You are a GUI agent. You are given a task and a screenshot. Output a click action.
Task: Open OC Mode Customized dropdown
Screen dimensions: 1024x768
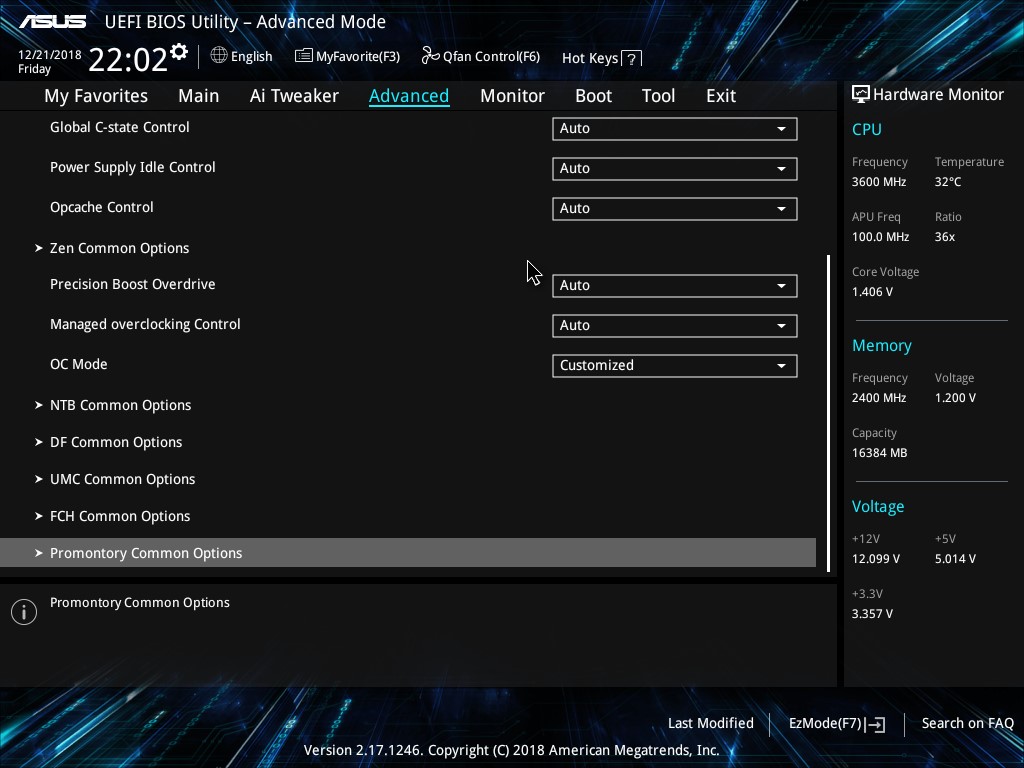[x=675, y=365]
